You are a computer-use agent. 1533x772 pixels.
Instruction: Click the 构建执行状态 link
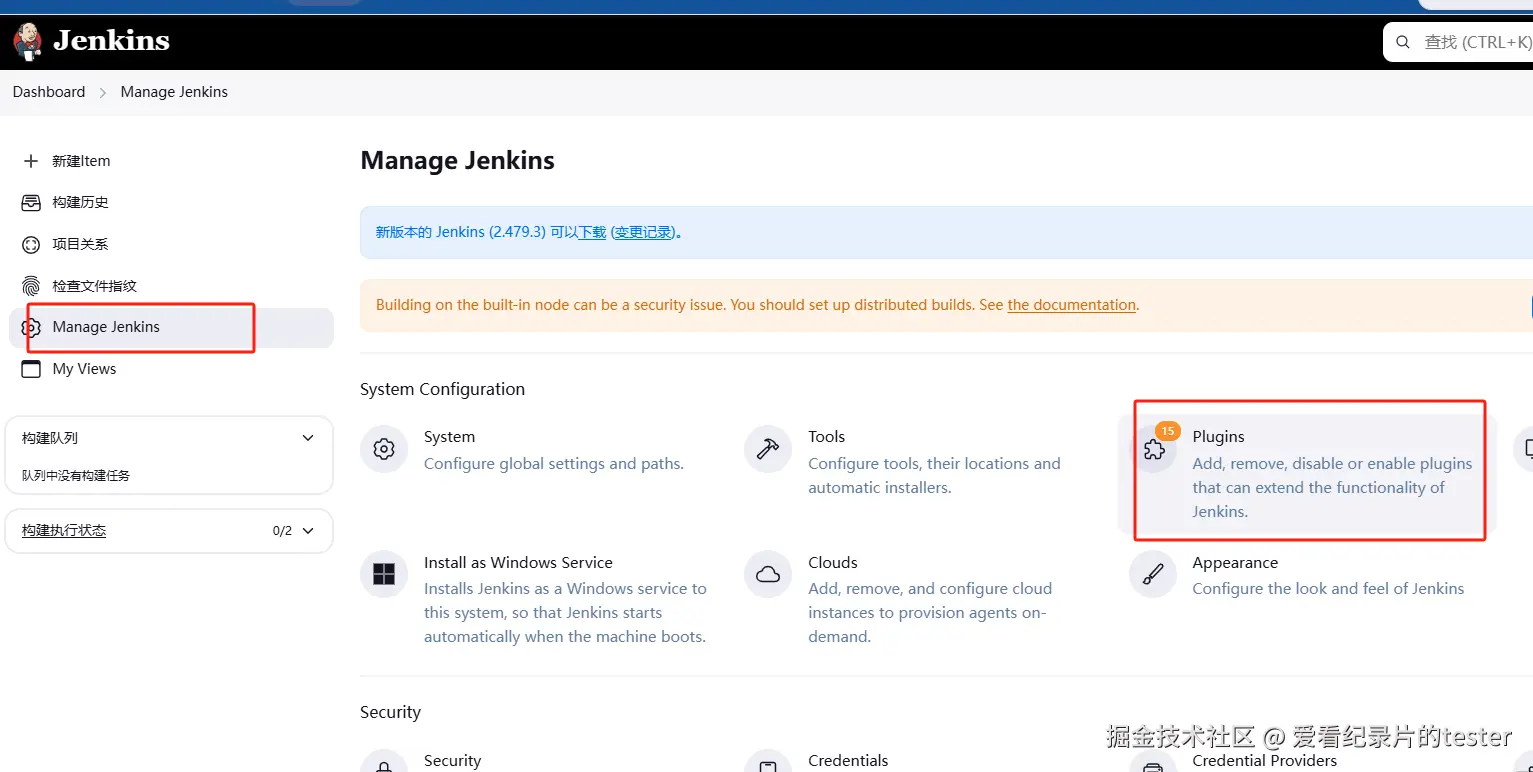[64, 531]
